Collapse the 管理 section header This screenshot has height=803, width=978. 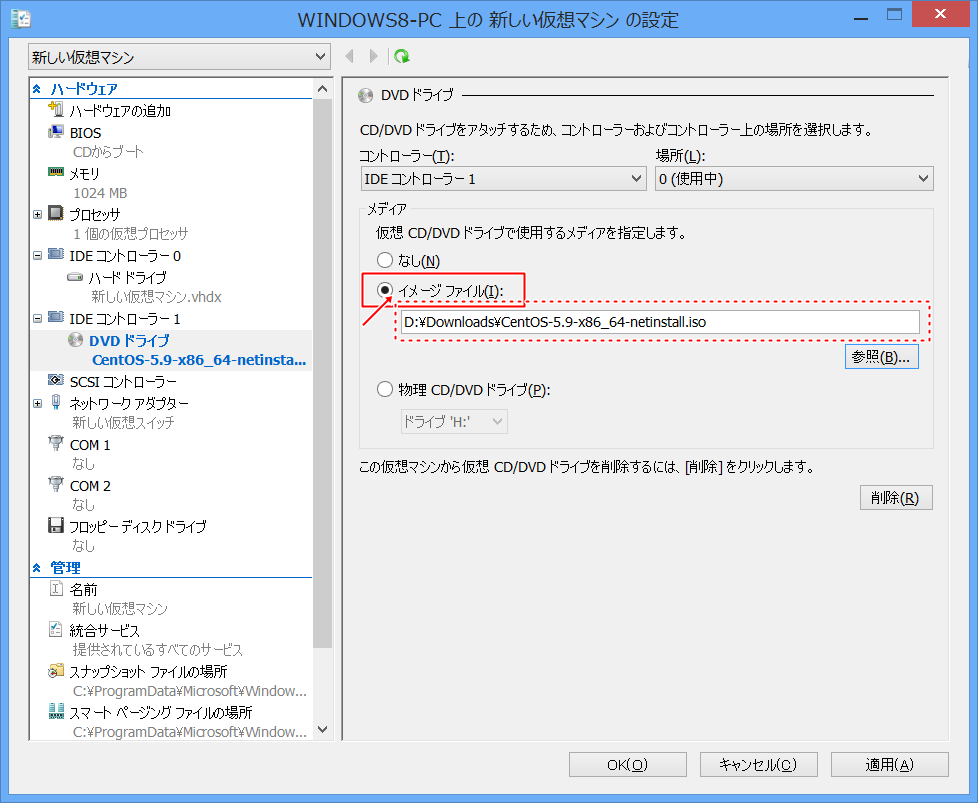[x=37, y=568]
